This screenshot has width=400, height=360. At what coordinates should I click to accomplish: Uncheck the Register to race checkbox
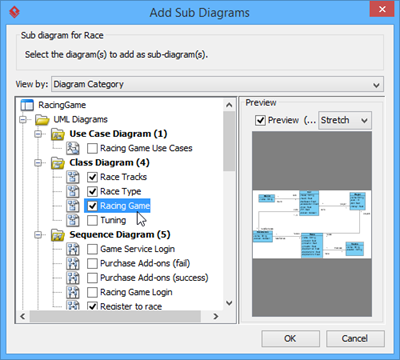pos(92,306)
